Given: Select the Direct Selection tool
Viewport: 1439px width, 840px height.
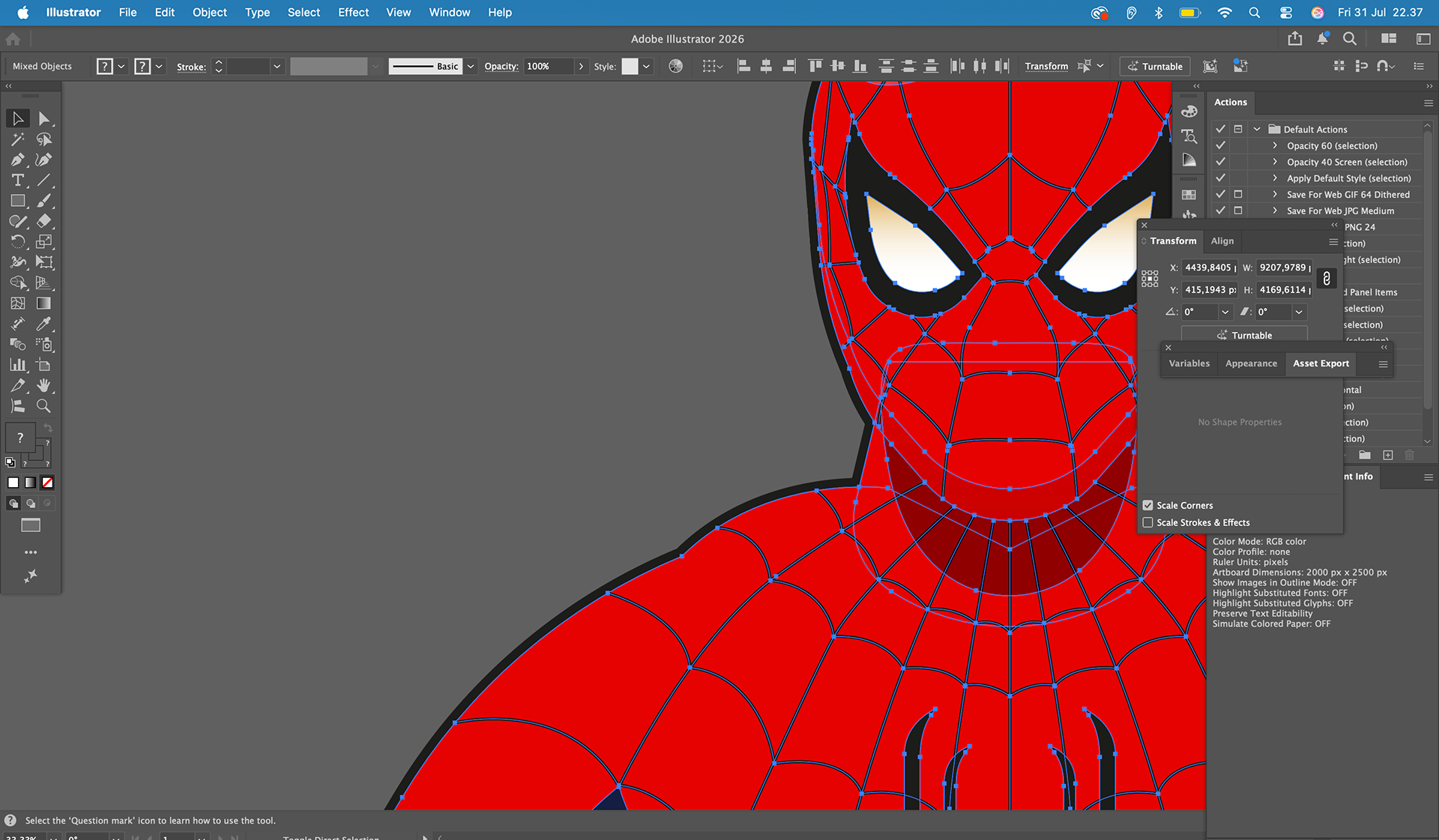Looking at the screenshot, I should pos(44,118).
